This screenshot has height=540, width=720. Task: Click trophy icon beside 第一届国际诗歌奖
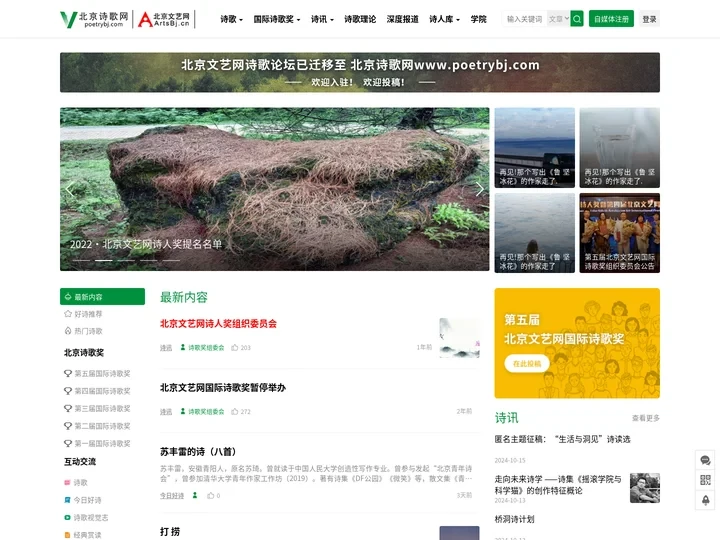[x=68, y=443]
